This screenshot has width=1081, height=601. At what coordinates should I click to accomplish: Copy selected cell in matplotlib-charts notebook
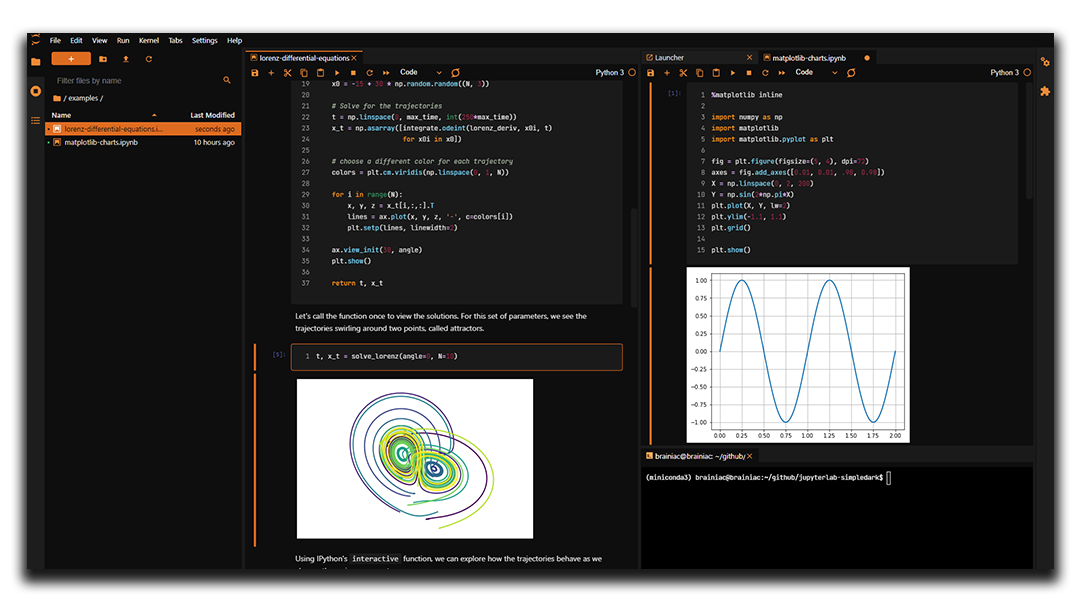tap(700, 72)
